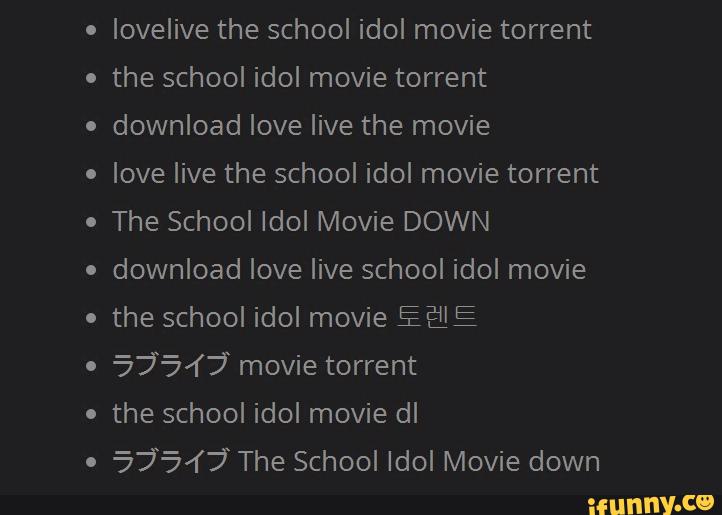Click the word DOWN in capital letters

(446, 222)
